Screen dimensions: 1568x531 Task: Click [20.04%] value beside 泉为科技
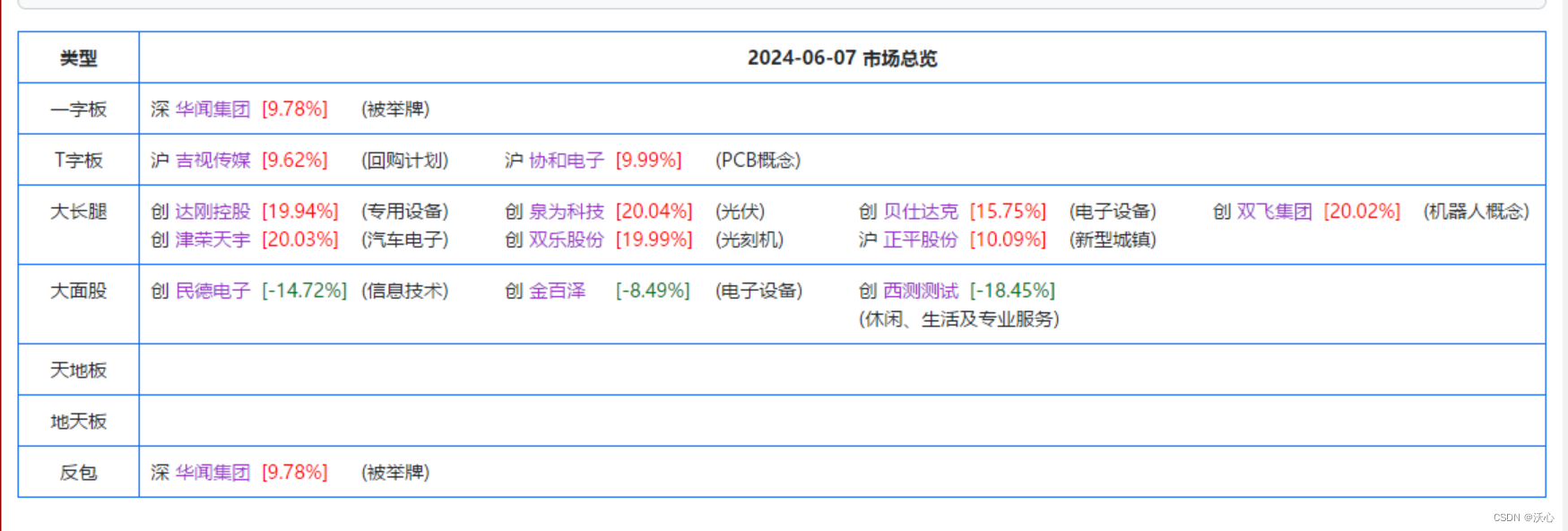click(654, 212)
